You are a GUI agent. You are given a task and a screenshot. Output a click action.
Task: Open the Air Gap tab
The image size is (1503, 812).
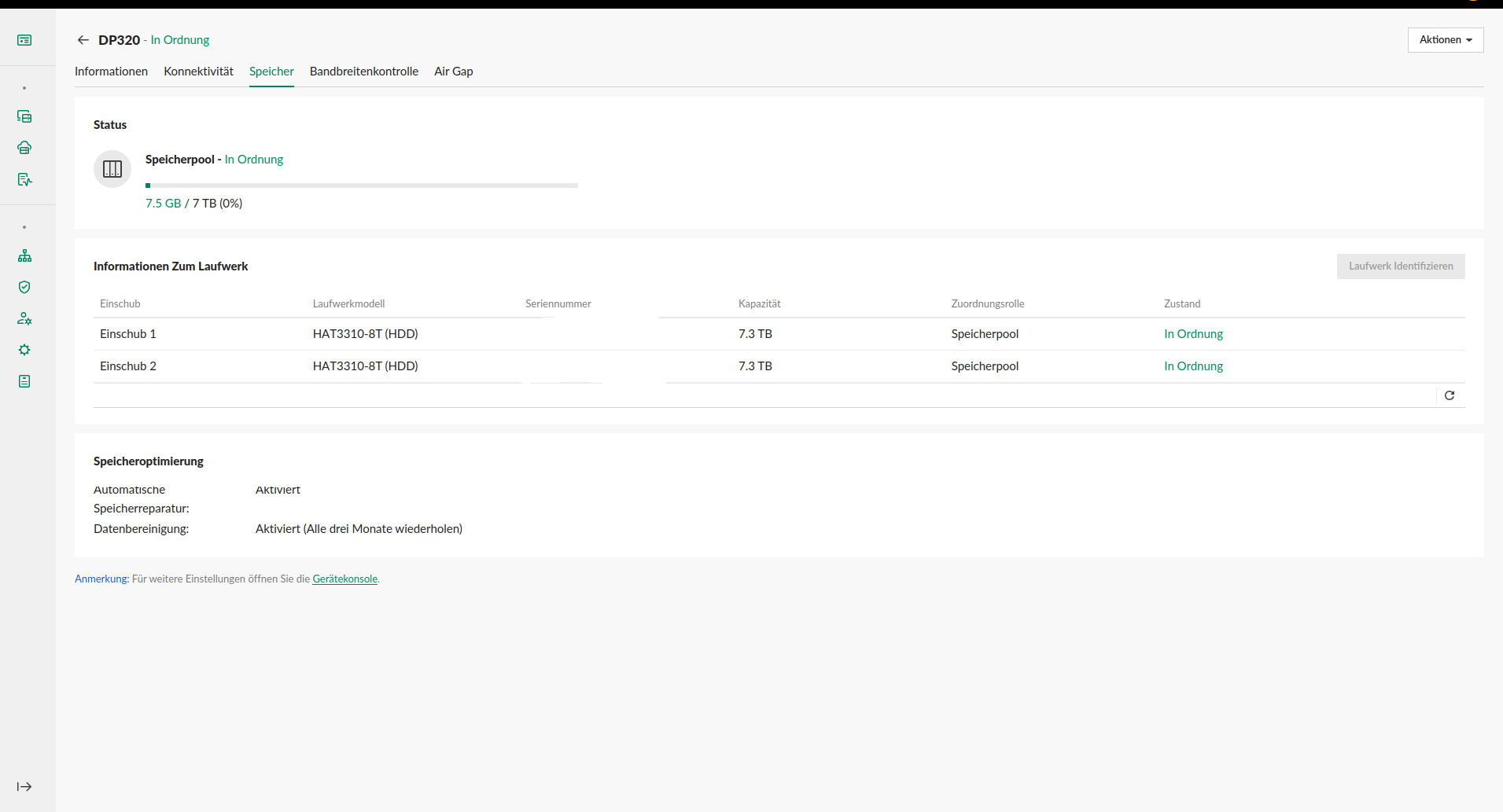(x=453, y=72)
